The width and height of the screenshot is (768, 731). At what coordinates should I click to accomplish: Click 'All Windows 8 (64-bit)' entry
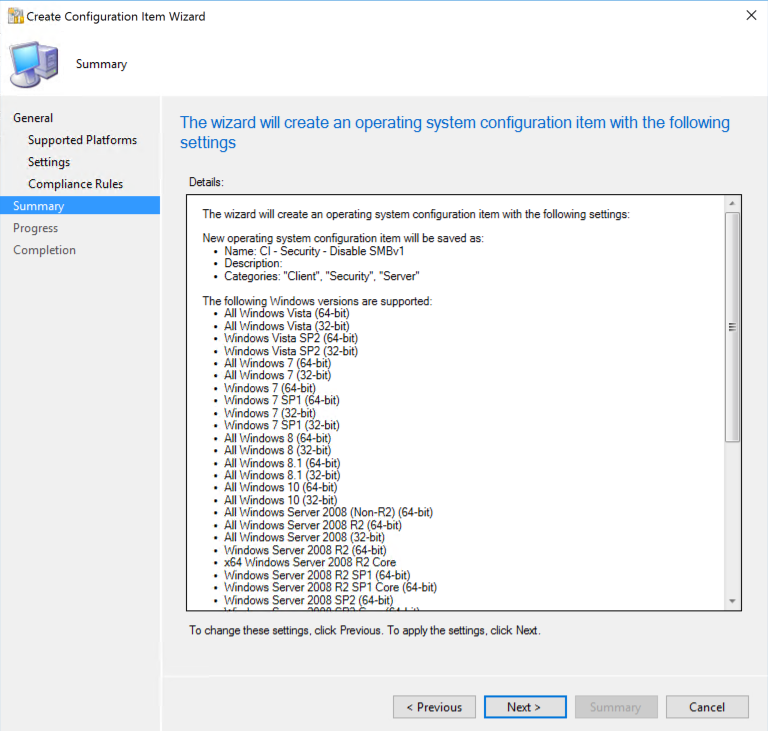(x=278, y=438)
